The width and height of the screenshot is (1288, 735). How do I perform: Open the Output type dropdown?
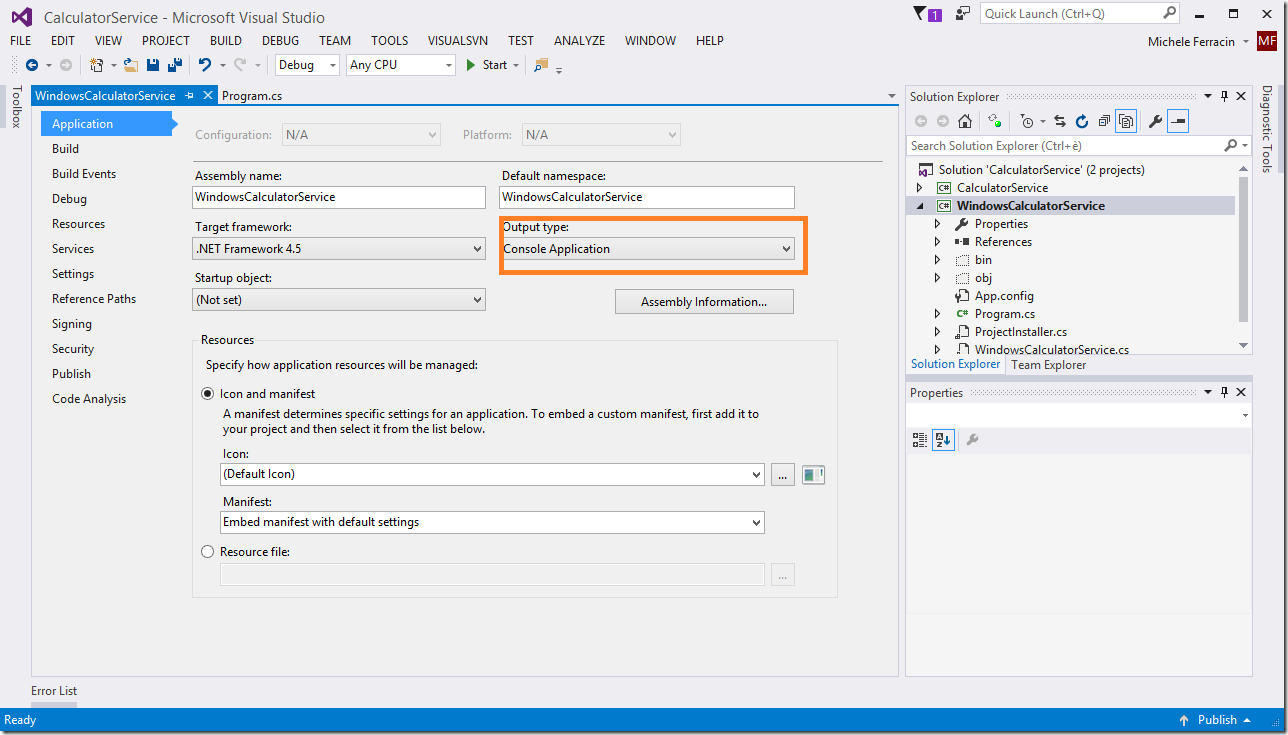click(x=647, y=249)
